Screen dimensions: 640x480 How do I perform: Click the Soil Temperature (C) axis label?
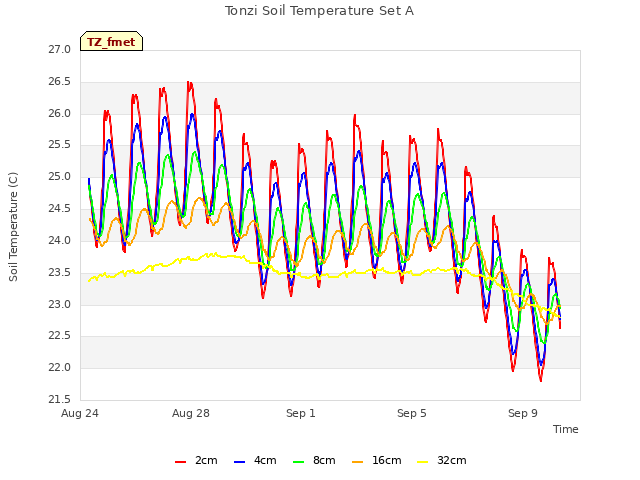tap(13, 227)
